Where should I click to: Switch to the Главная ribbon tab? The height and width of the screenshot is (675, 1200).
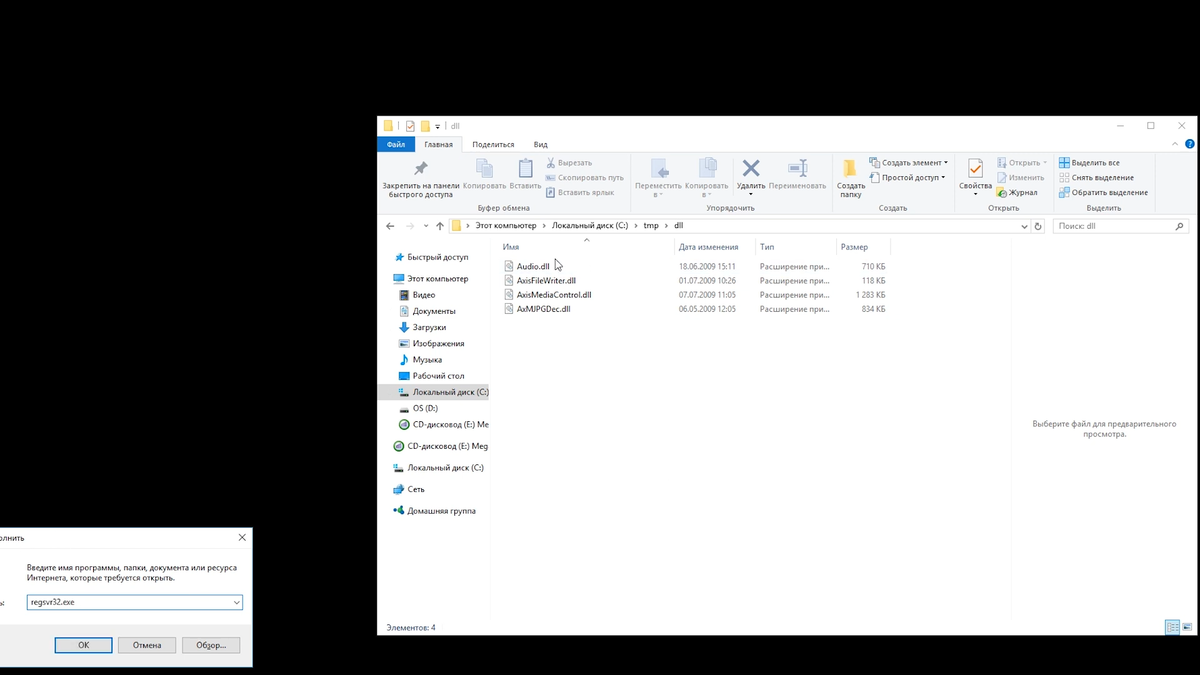coord(438,145)
